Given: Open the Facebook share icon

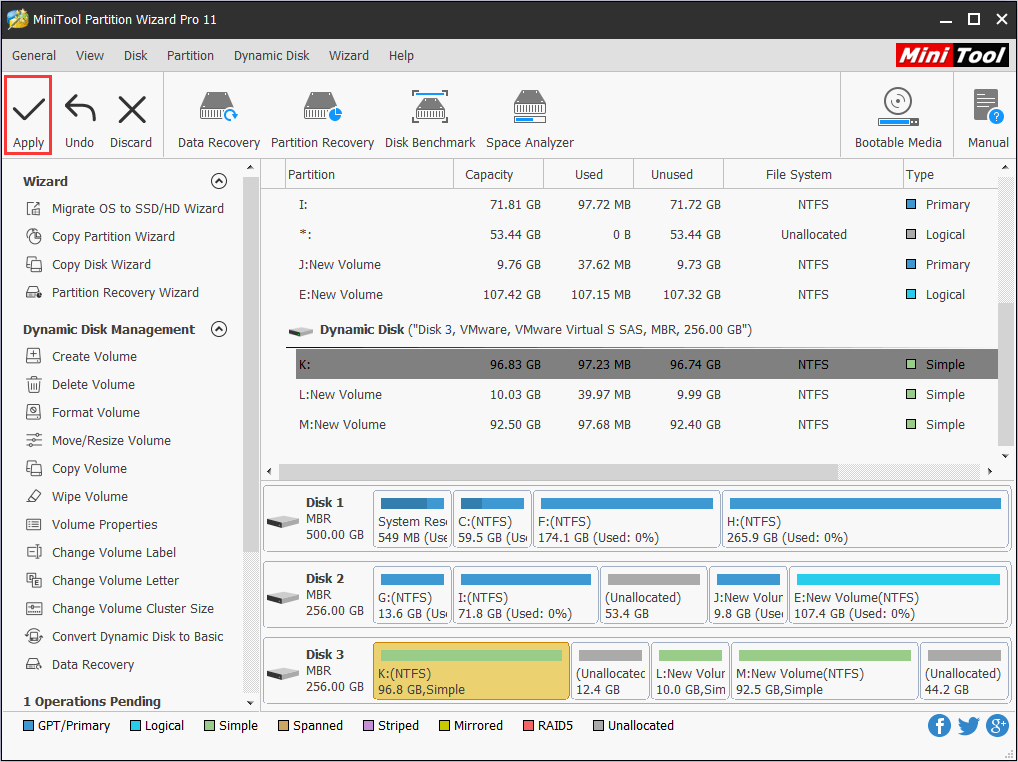Looking at the screenshot, I should [939, 726].
